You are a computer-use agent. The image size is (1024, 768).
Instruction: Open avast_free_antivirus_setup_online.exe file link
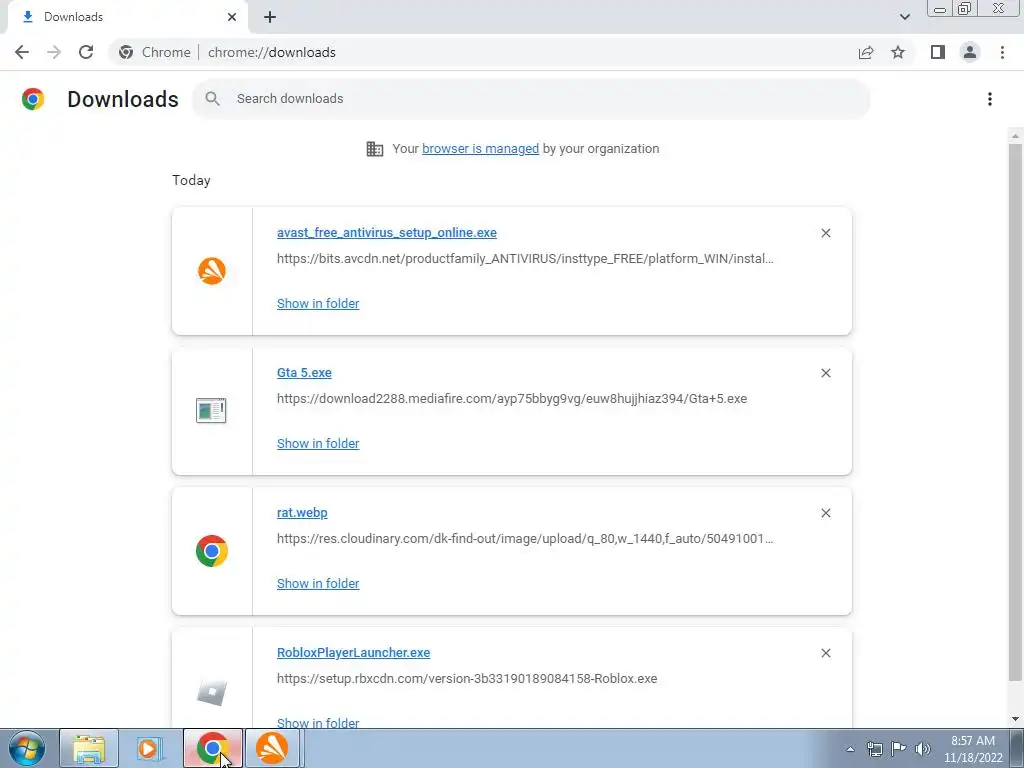point(387,232)
